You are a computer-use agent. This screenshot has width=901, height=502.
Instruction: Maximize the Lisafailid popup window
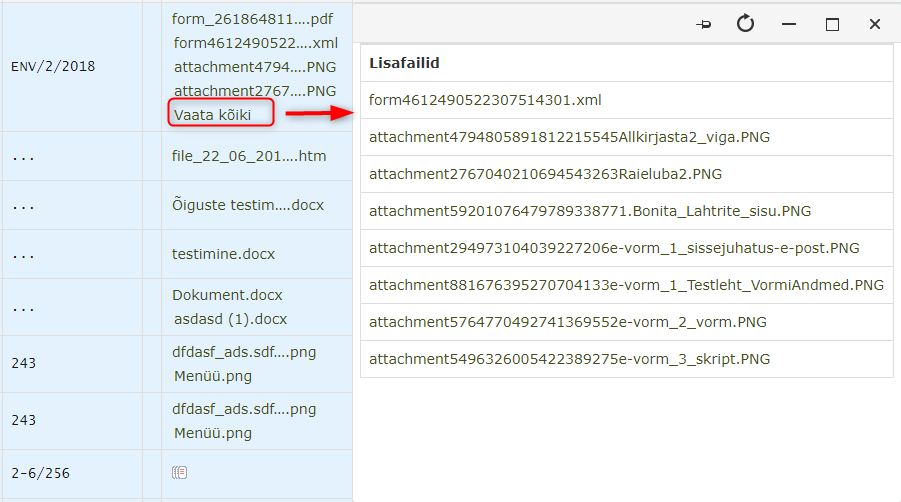click(832, 25)
